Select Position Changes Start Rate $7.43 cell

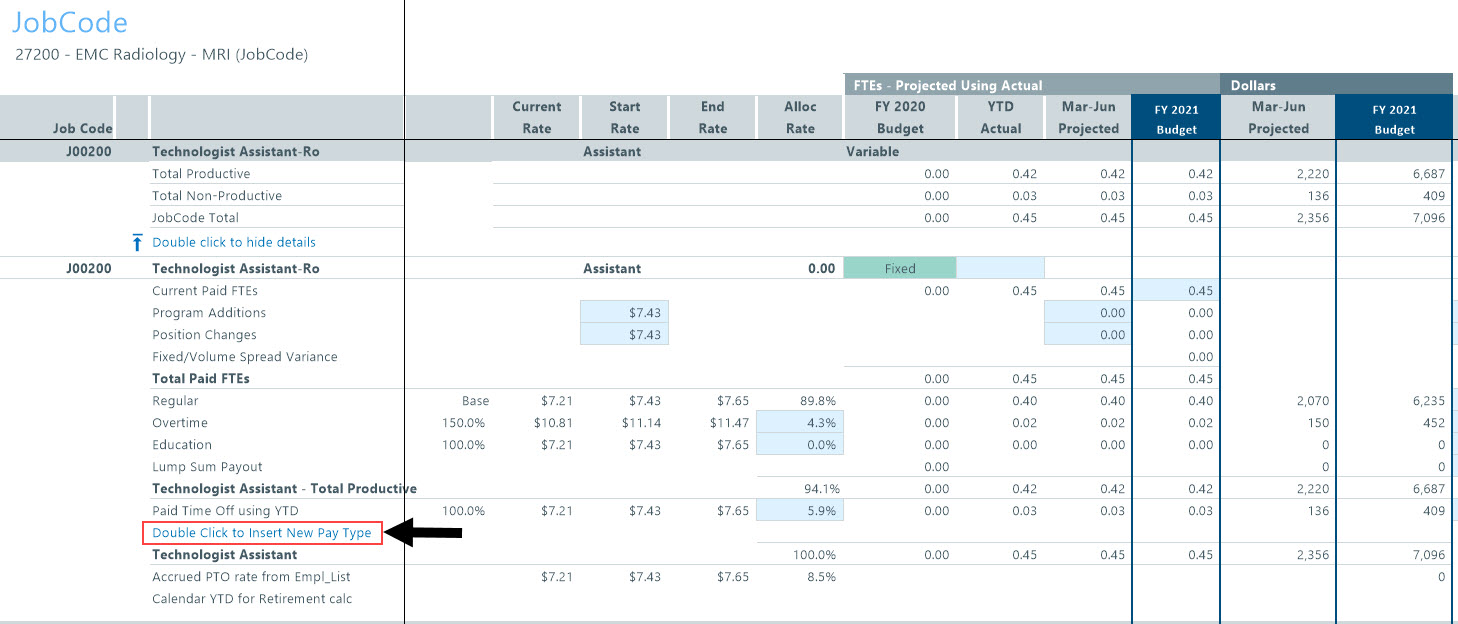click(x=624, y=335)
